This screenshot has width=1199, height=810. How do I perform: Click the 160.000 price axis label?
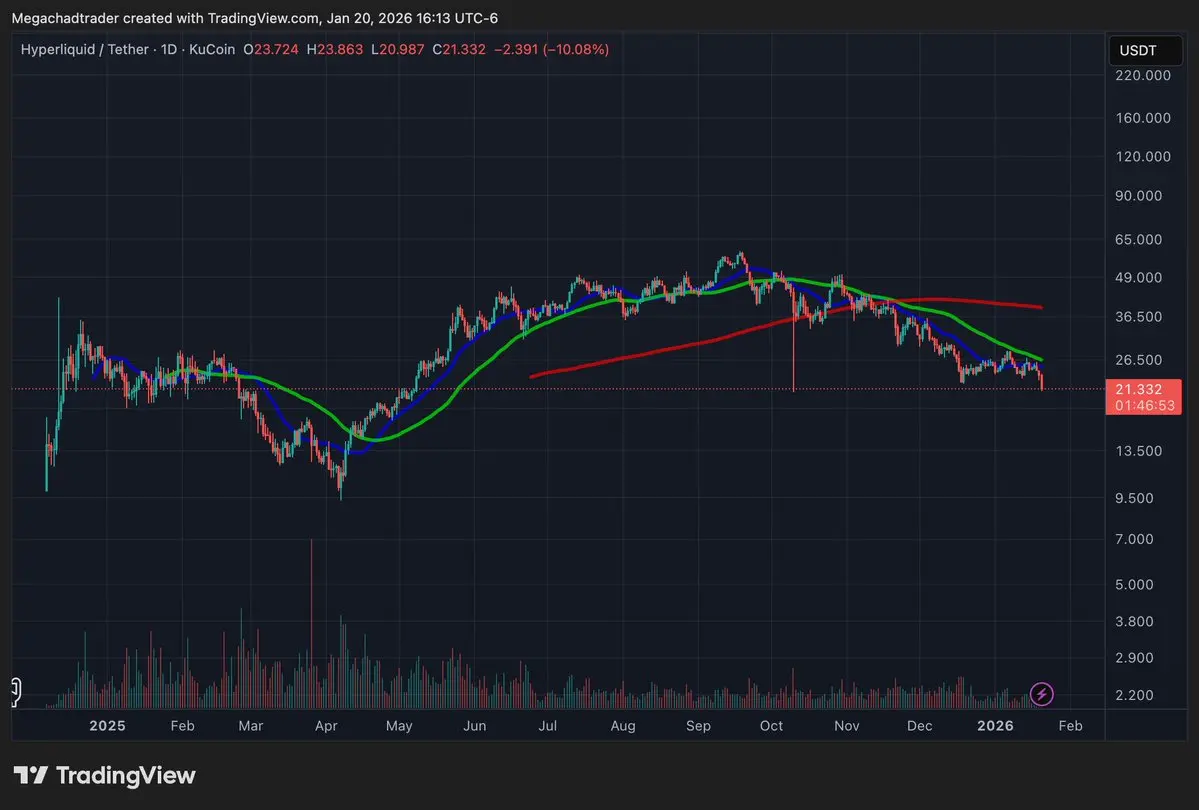click(1142, 118)
